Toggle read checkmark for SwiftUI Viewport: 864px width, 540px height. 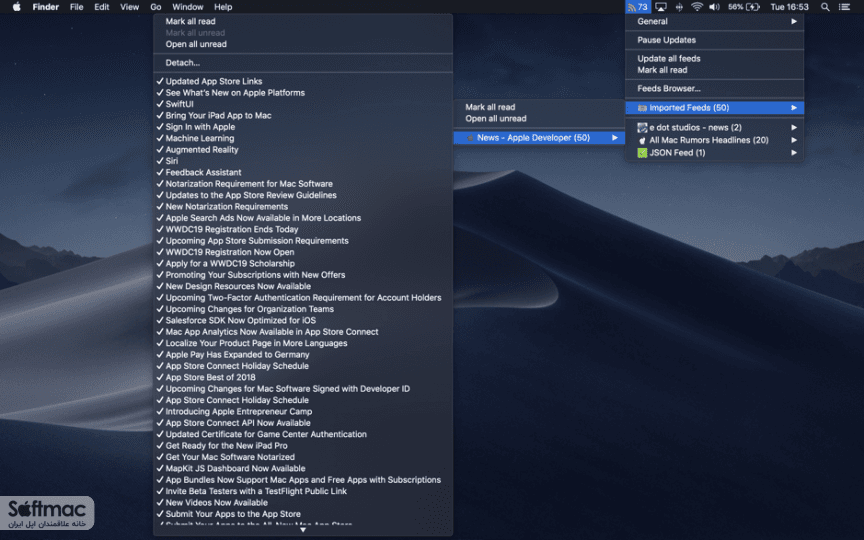[x=160, y=104]
